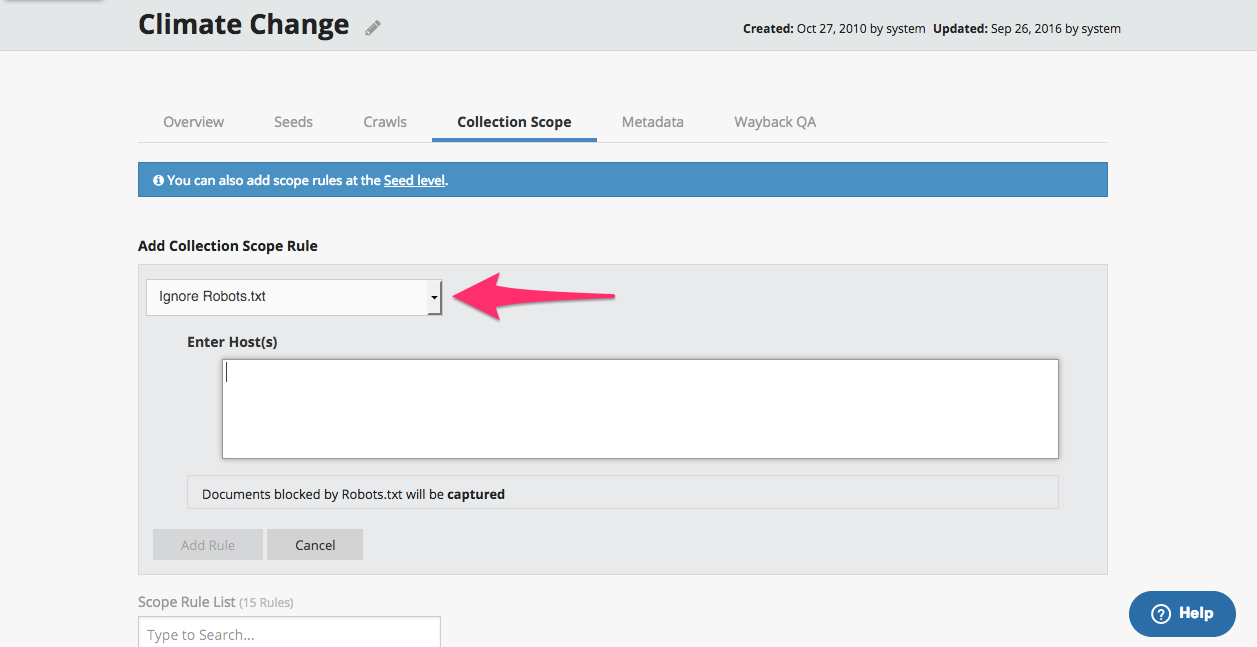Open the Help button
Screen dimensions: 1257x647
coord(1182,614)
